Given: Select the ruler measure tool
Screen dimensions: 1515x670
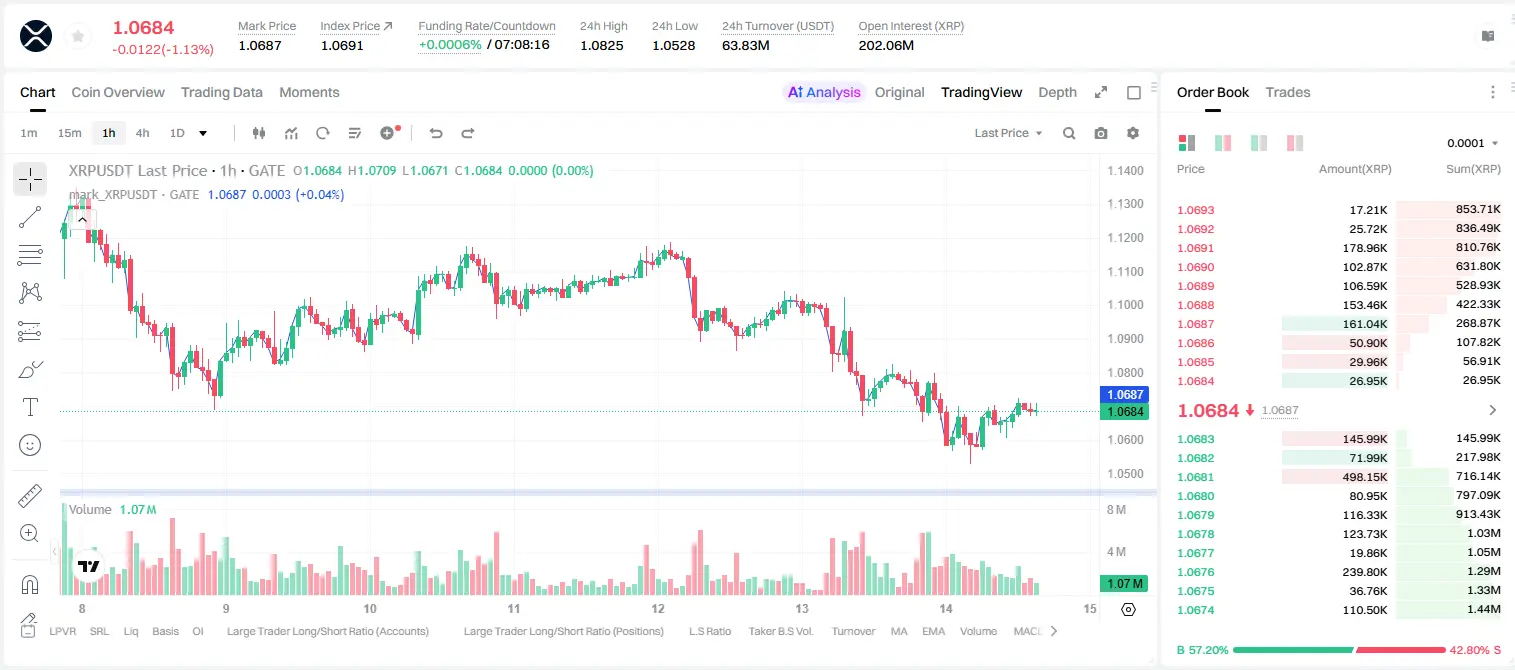Looking at the screenshot, I should [30, 495].
